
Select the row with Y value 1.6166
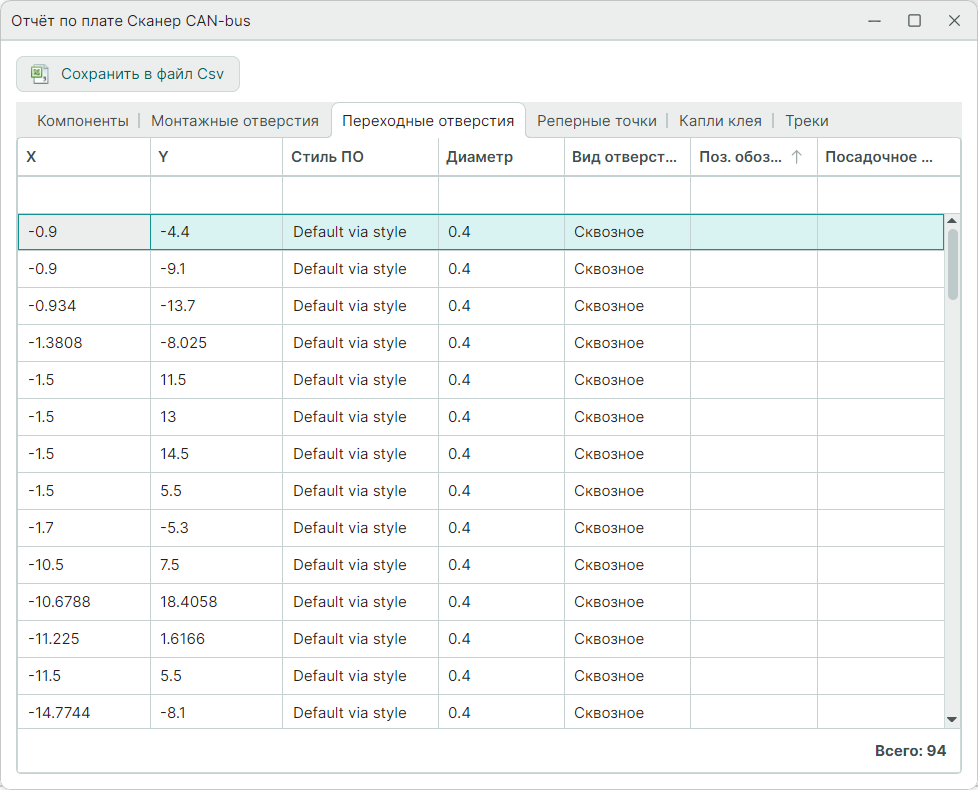pyautogui.click(x=183, y=639)
